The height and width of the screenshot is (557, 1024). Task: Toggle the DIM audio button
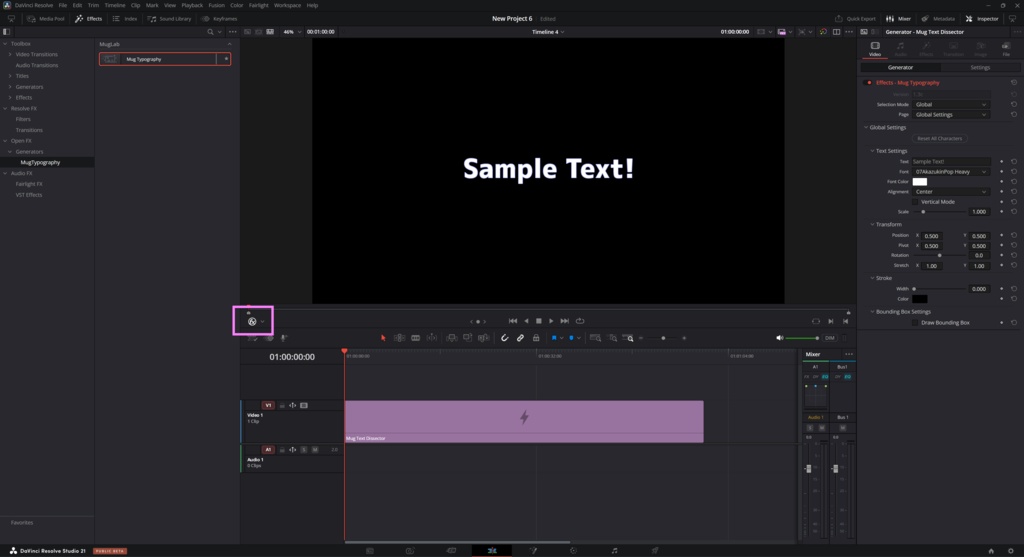(x=829, y=338)
